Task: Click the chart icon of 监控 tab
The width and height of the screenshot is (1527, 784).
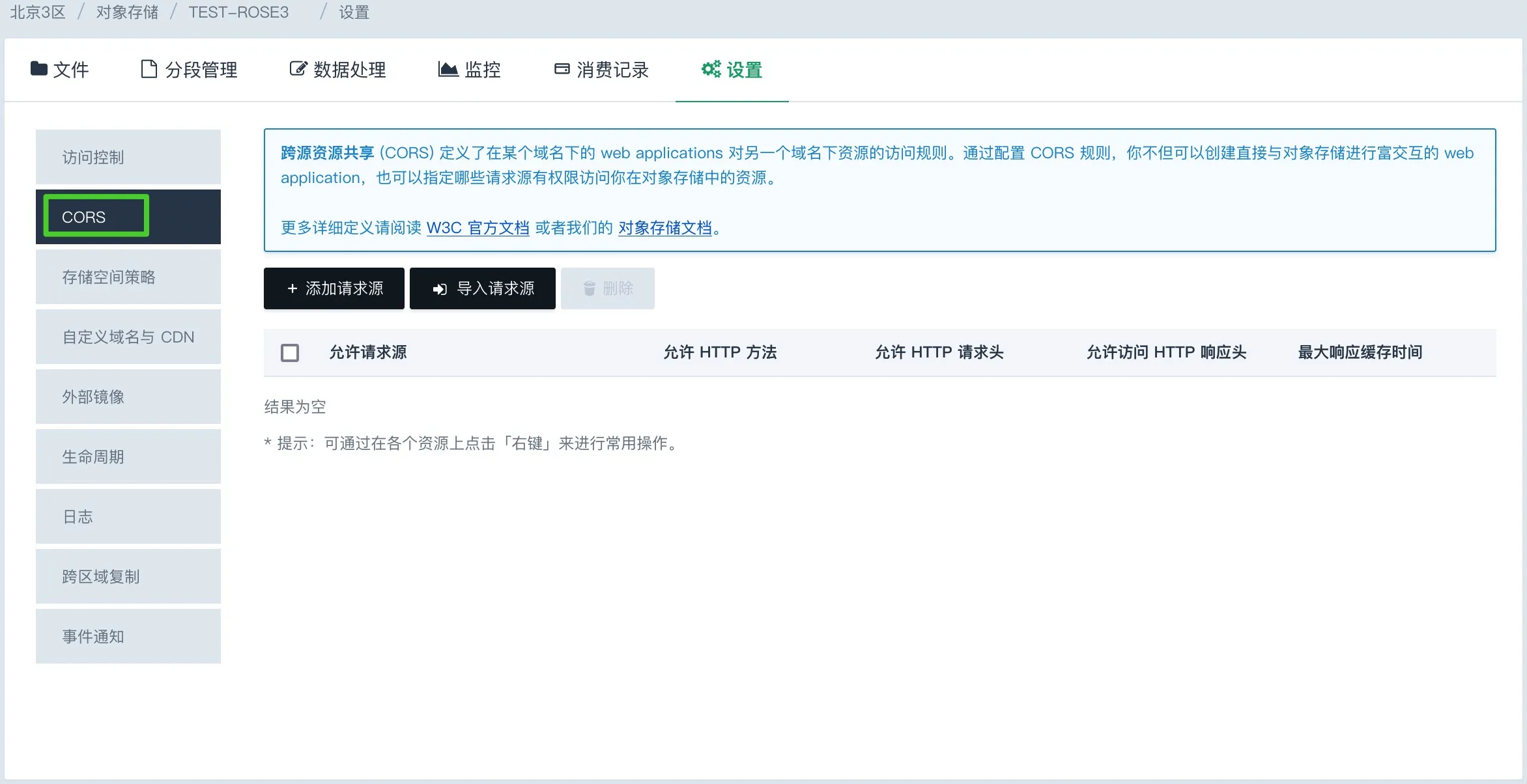Action: click(x=448, y=69)
